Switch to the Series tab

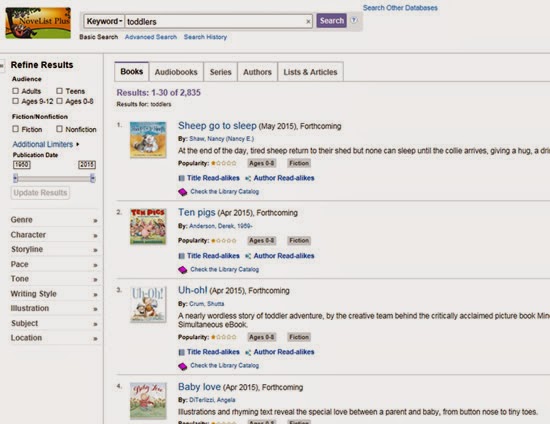(221, 72)
